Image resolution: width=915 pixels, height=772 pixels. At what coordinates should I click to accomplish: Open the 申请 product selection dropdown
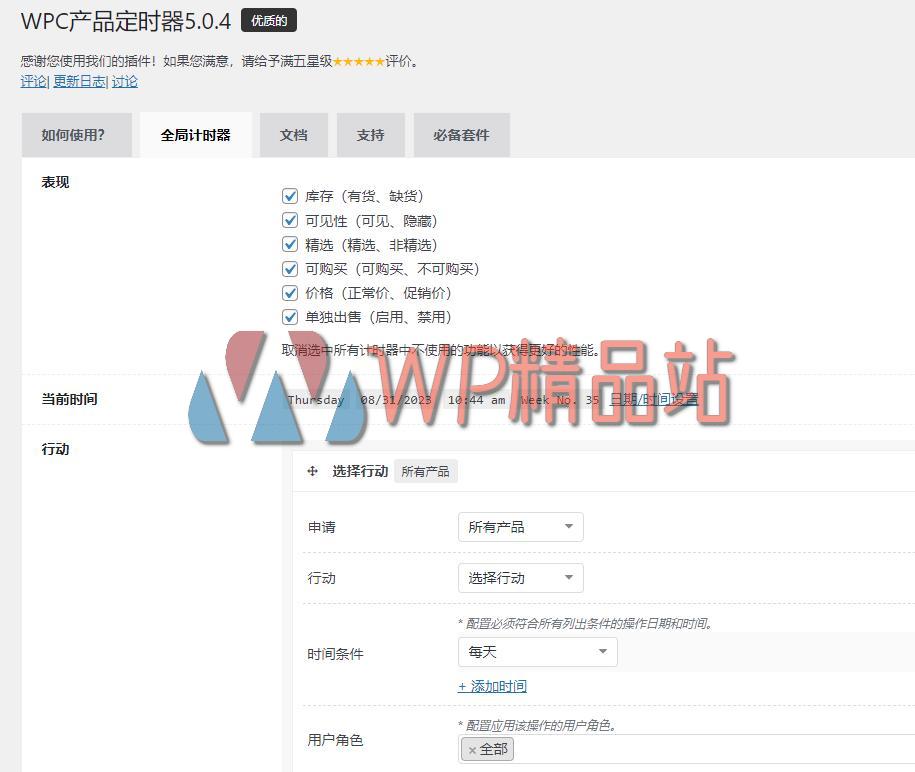520,526
